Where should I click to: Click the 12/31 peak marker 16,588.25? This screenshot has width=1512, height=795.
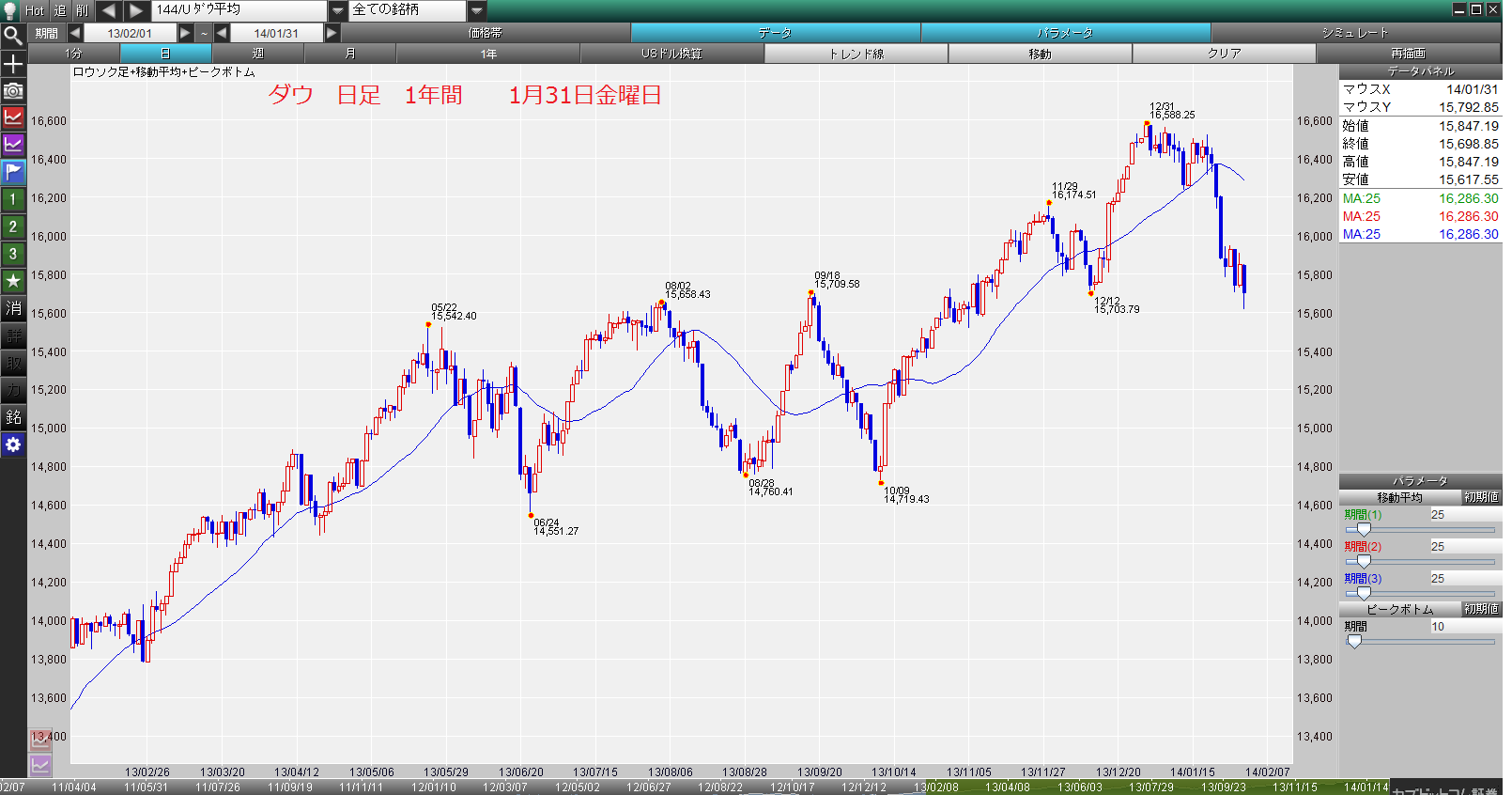(1147, 123)
